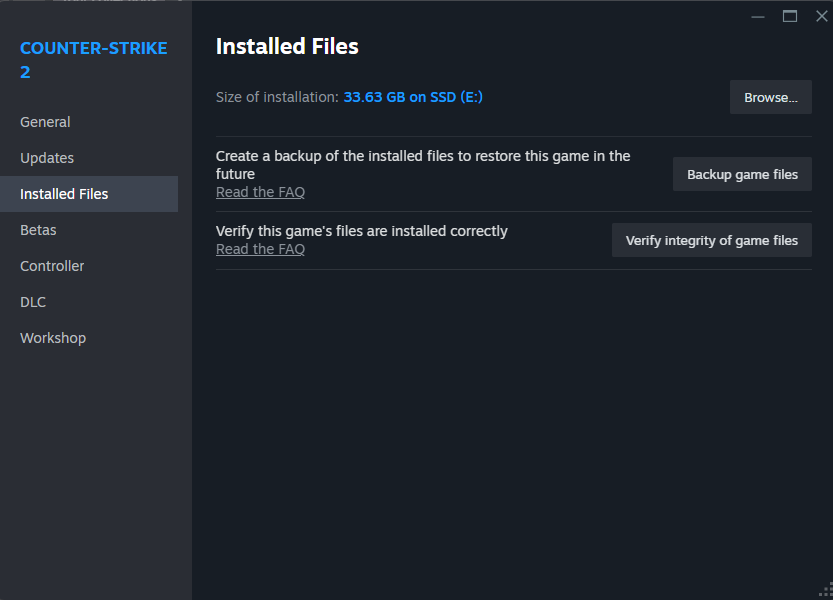Open the Workshop tab
This screenshot has width=833, height=600.
click(53, 338)
